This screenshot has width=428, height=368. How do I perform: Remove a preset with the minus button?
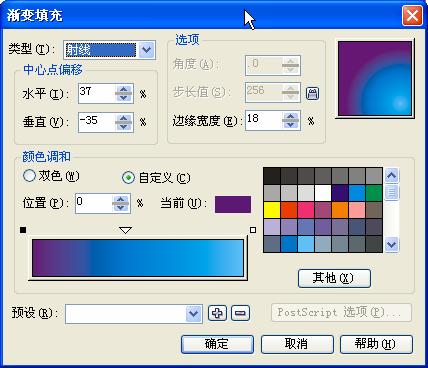pyautogui.click(x=240, y=313)
